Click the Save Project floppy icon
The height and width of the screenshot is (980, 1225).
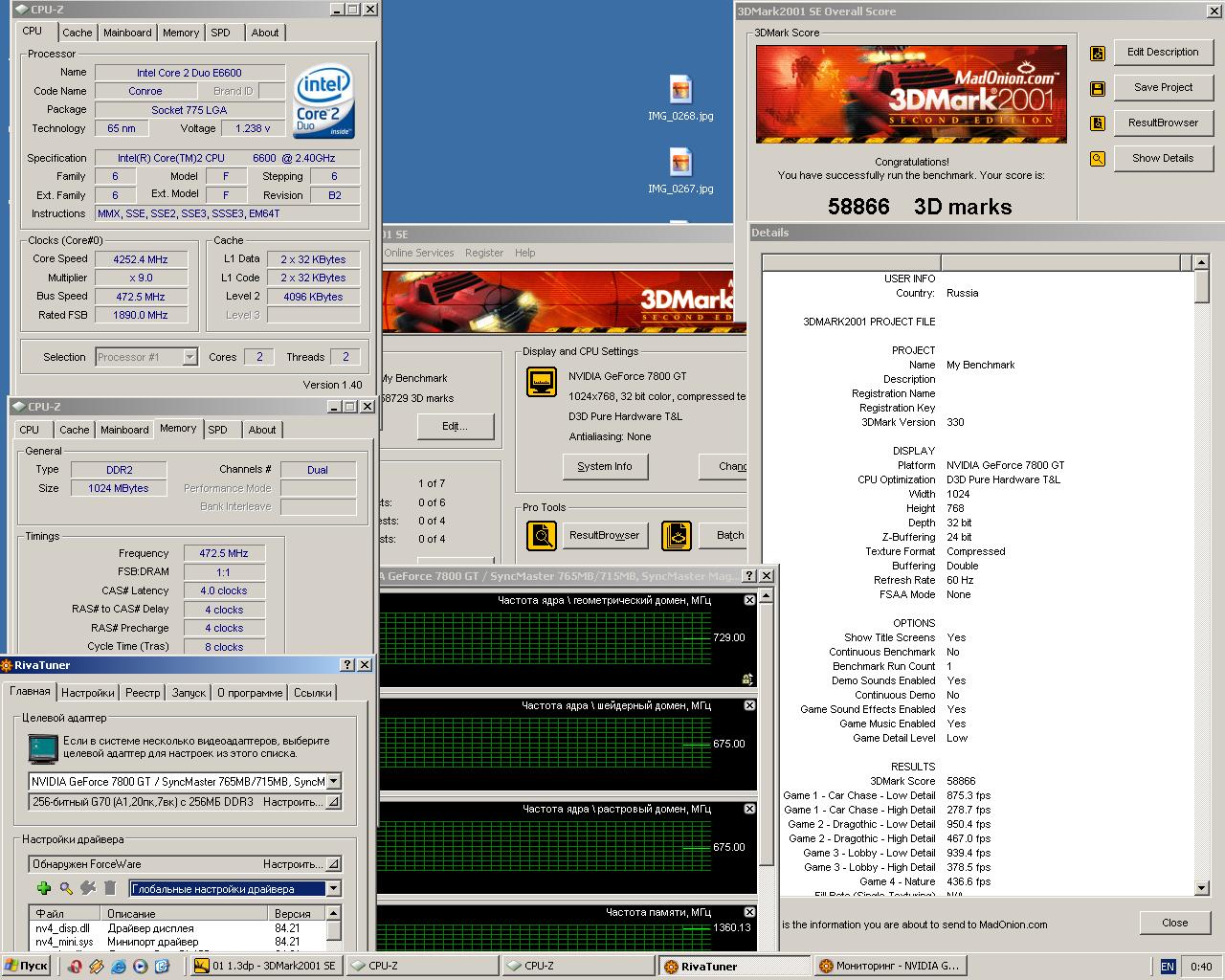coord(1098,88)
